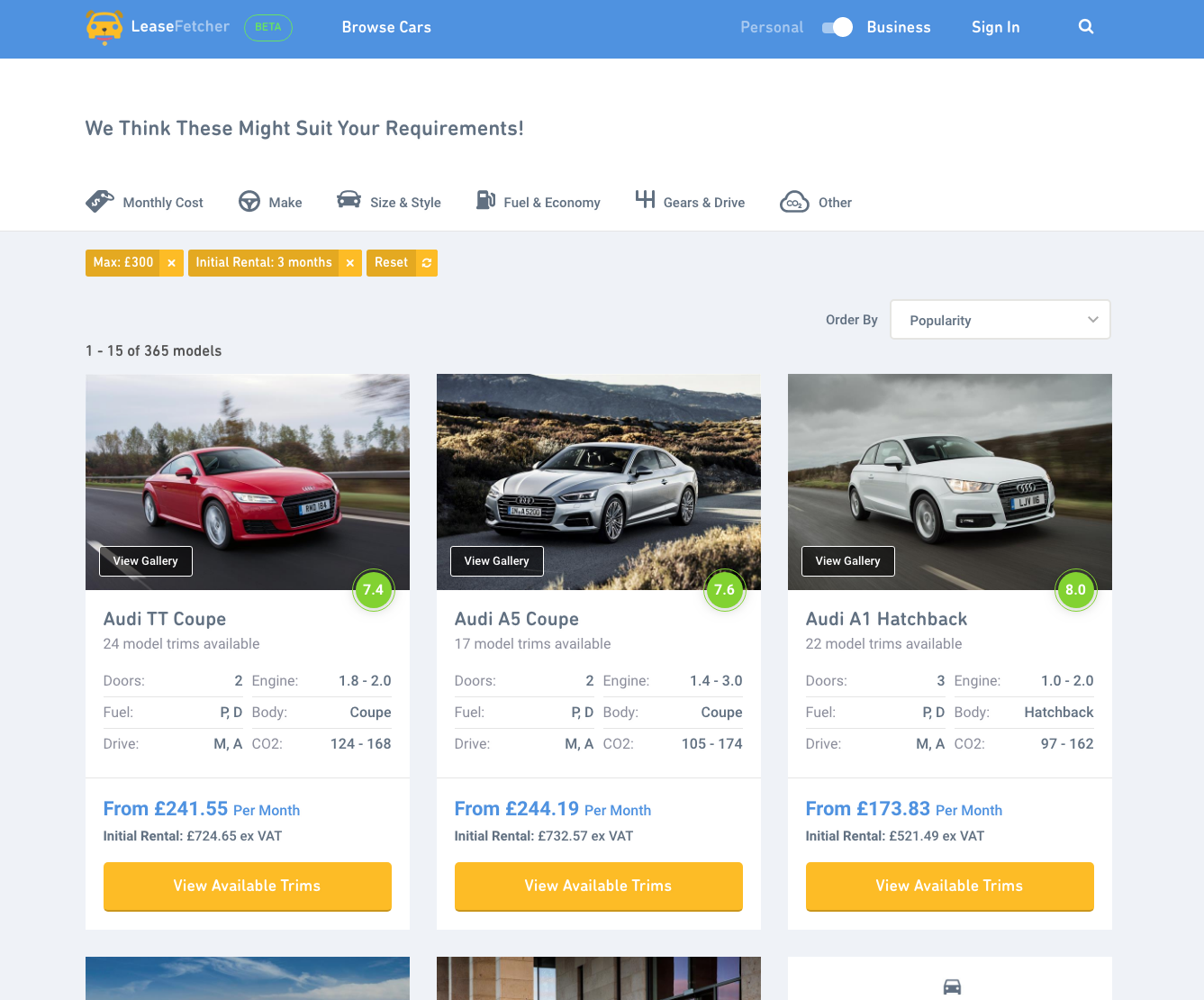
Task: Click 24 model trims available text
Action: [x=182, y=644]
